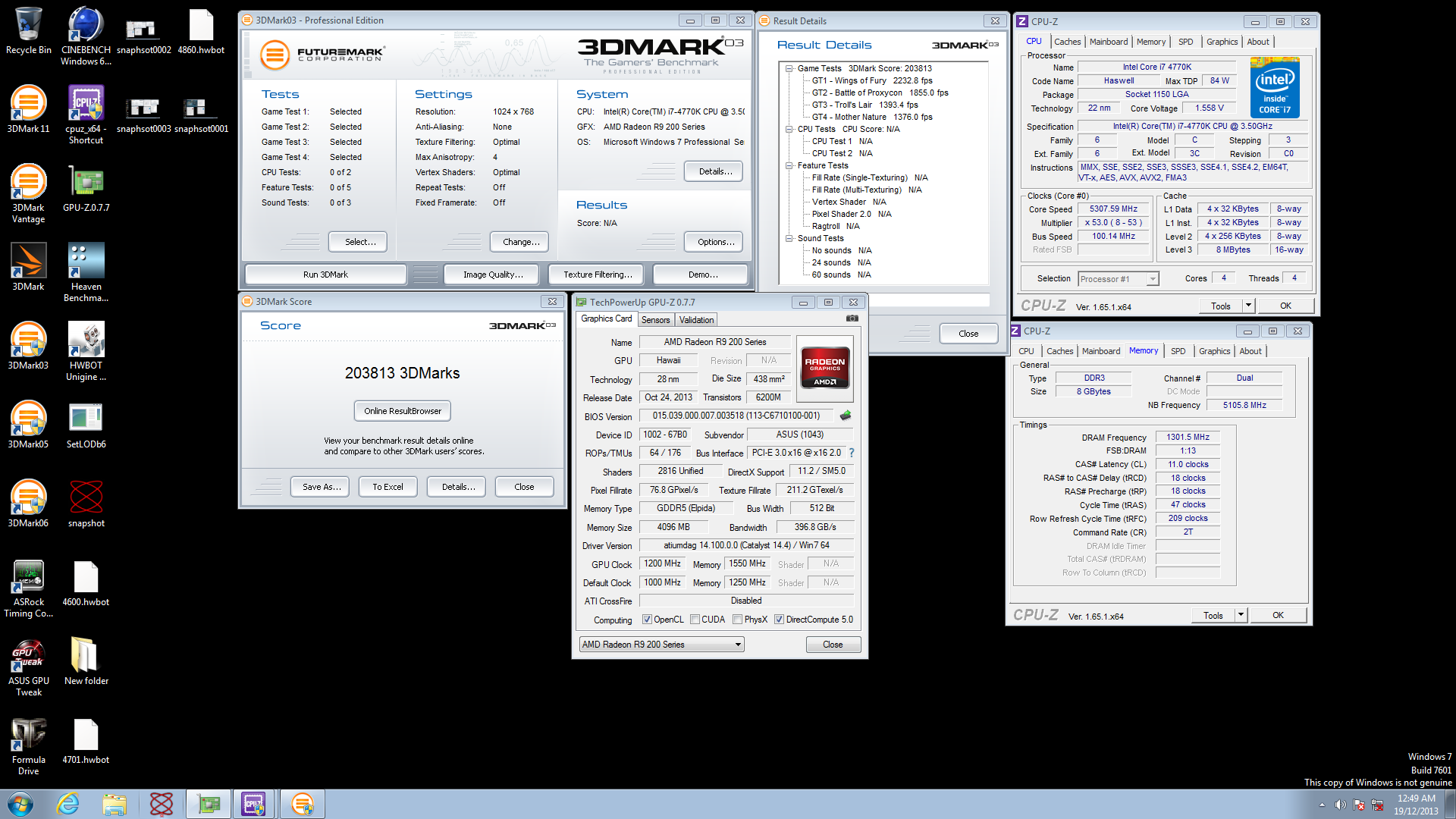Click the Image Quality button
The height and width of the screenshot is (819, 1456).
tap(493, 275)
